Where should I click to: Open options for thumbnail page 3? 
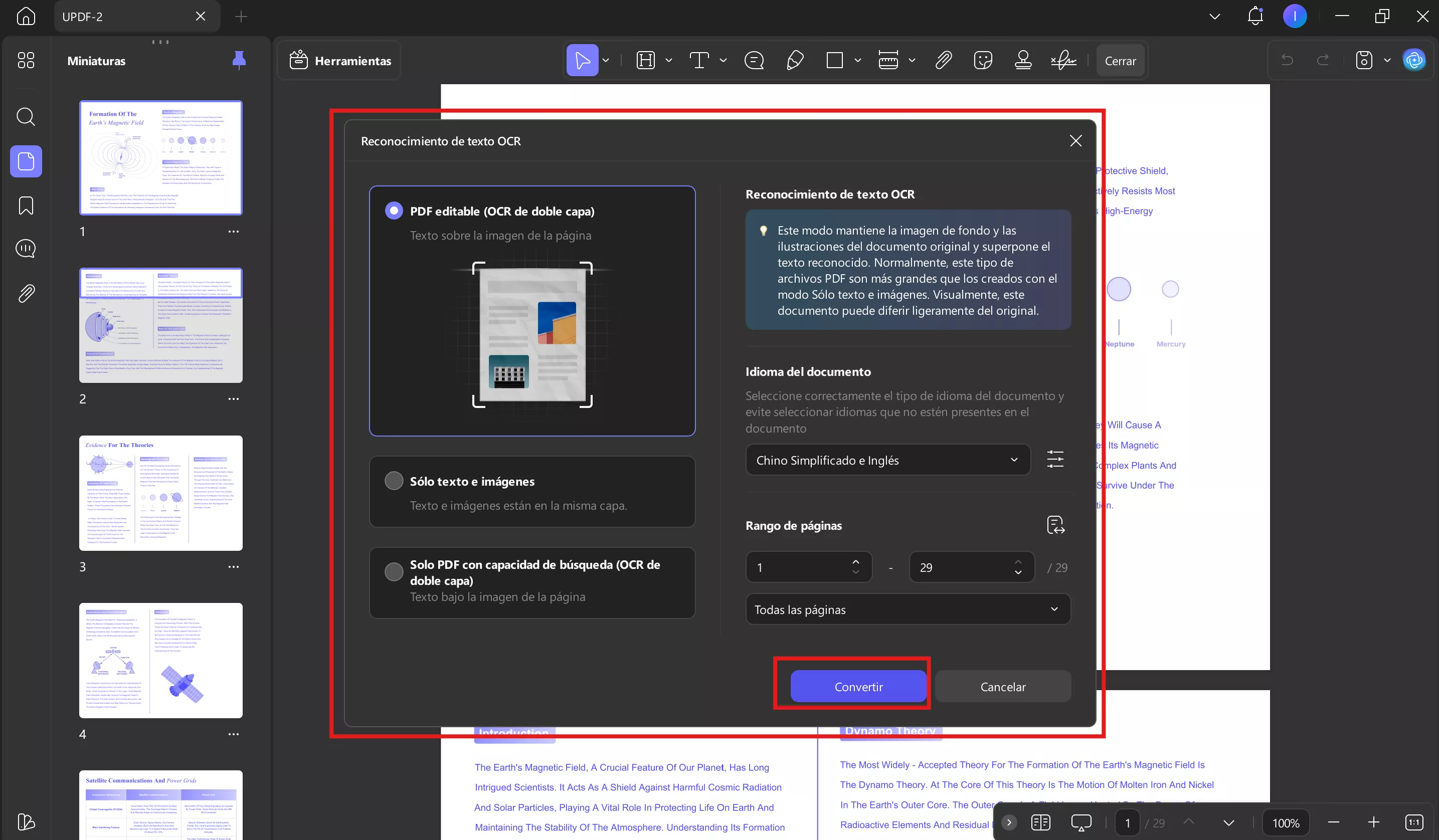coord(234,567)
